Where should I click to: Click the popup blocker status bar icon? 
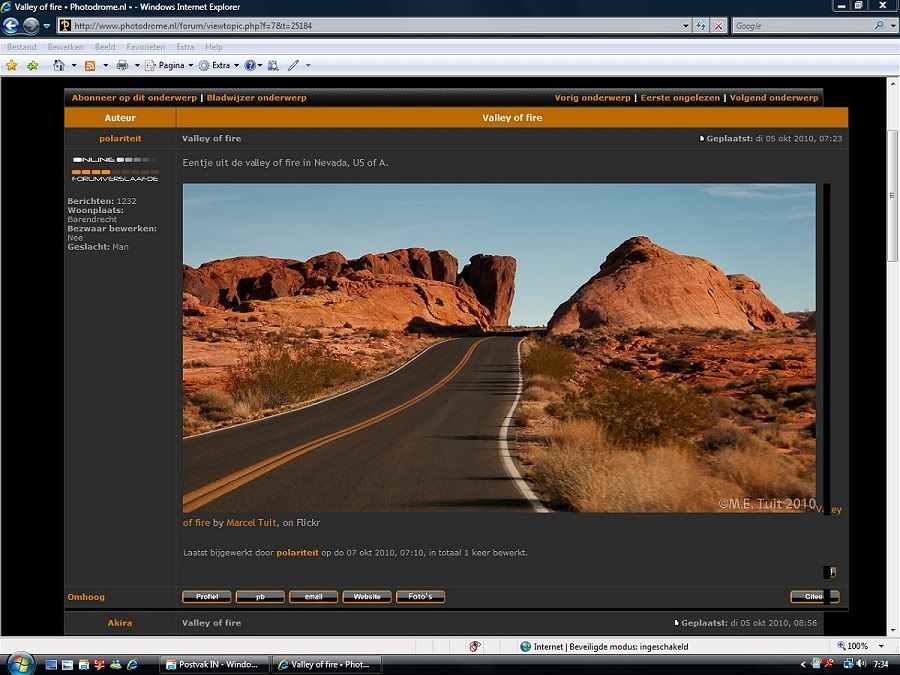point(475,647)
